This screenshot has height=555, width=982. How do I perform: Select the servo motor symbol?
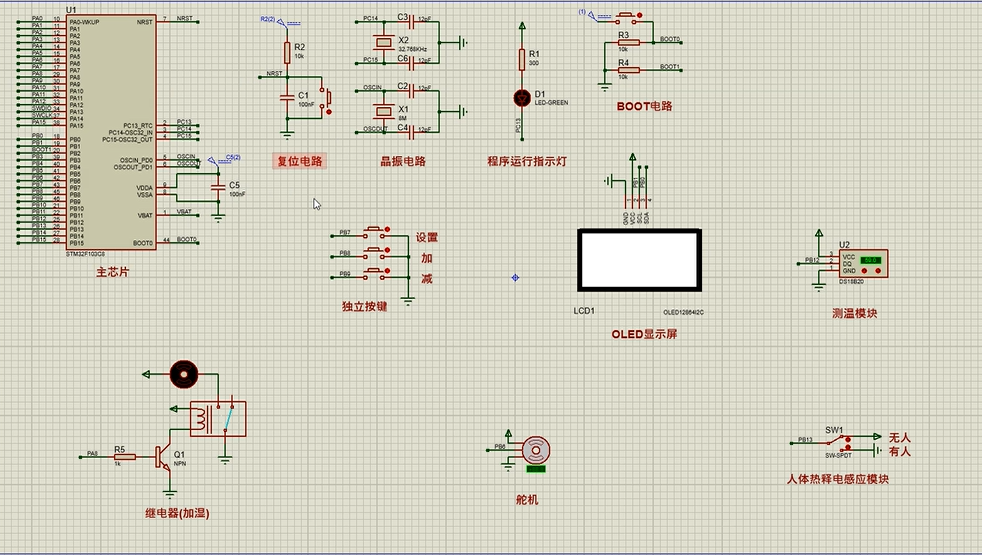click(x=536, y=451)
